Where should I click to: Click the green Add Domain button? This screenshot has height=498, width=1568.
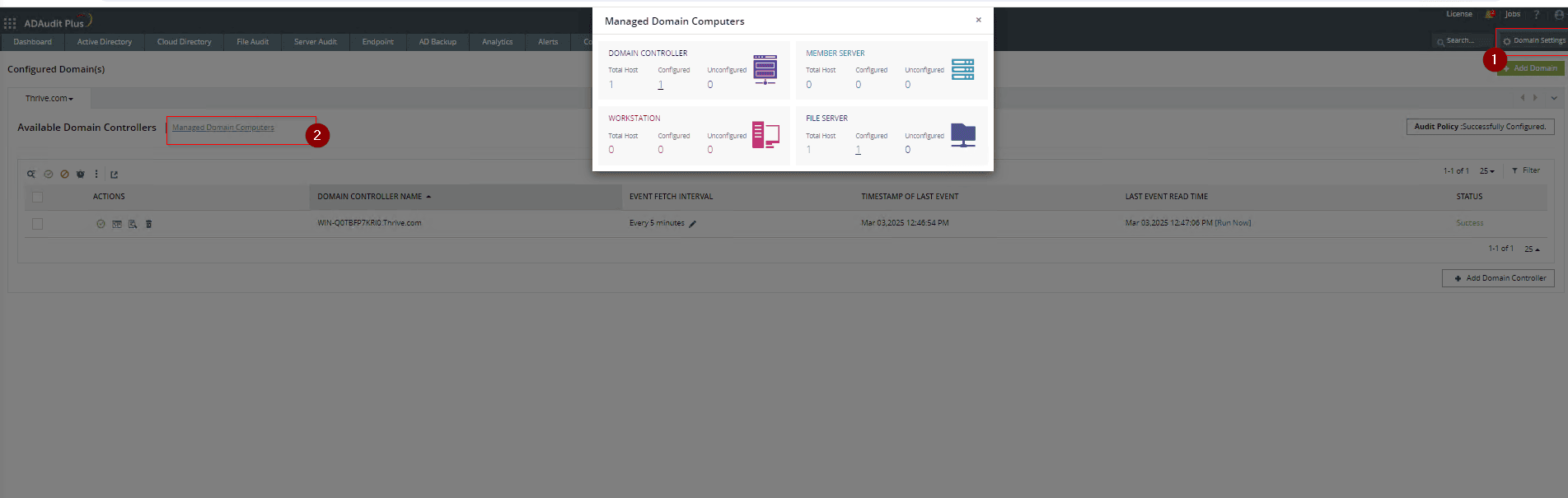pos(1531,68)
